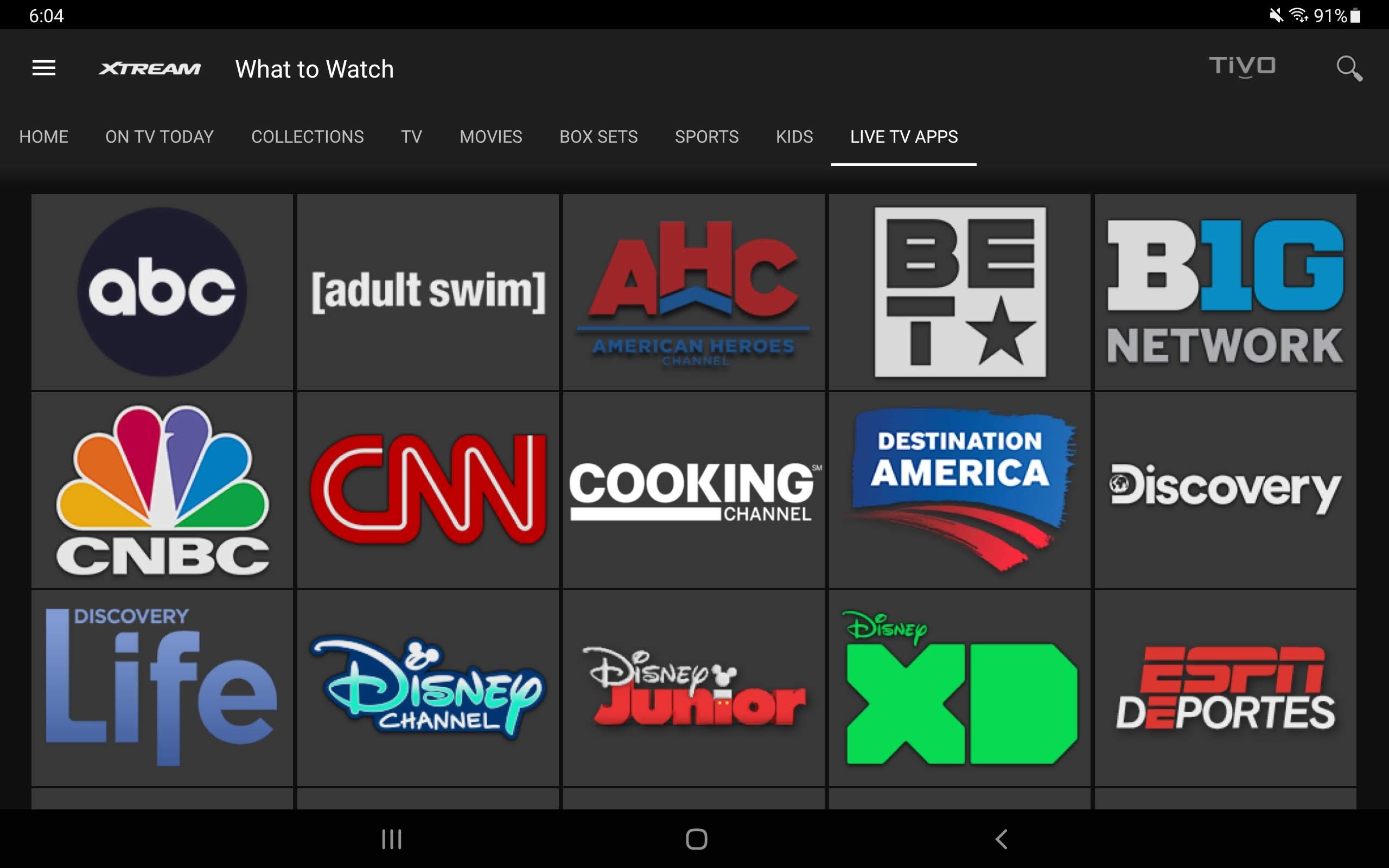Open the navigation drawer menu
Screen dimensions: 1389x868
click(44, 68)
